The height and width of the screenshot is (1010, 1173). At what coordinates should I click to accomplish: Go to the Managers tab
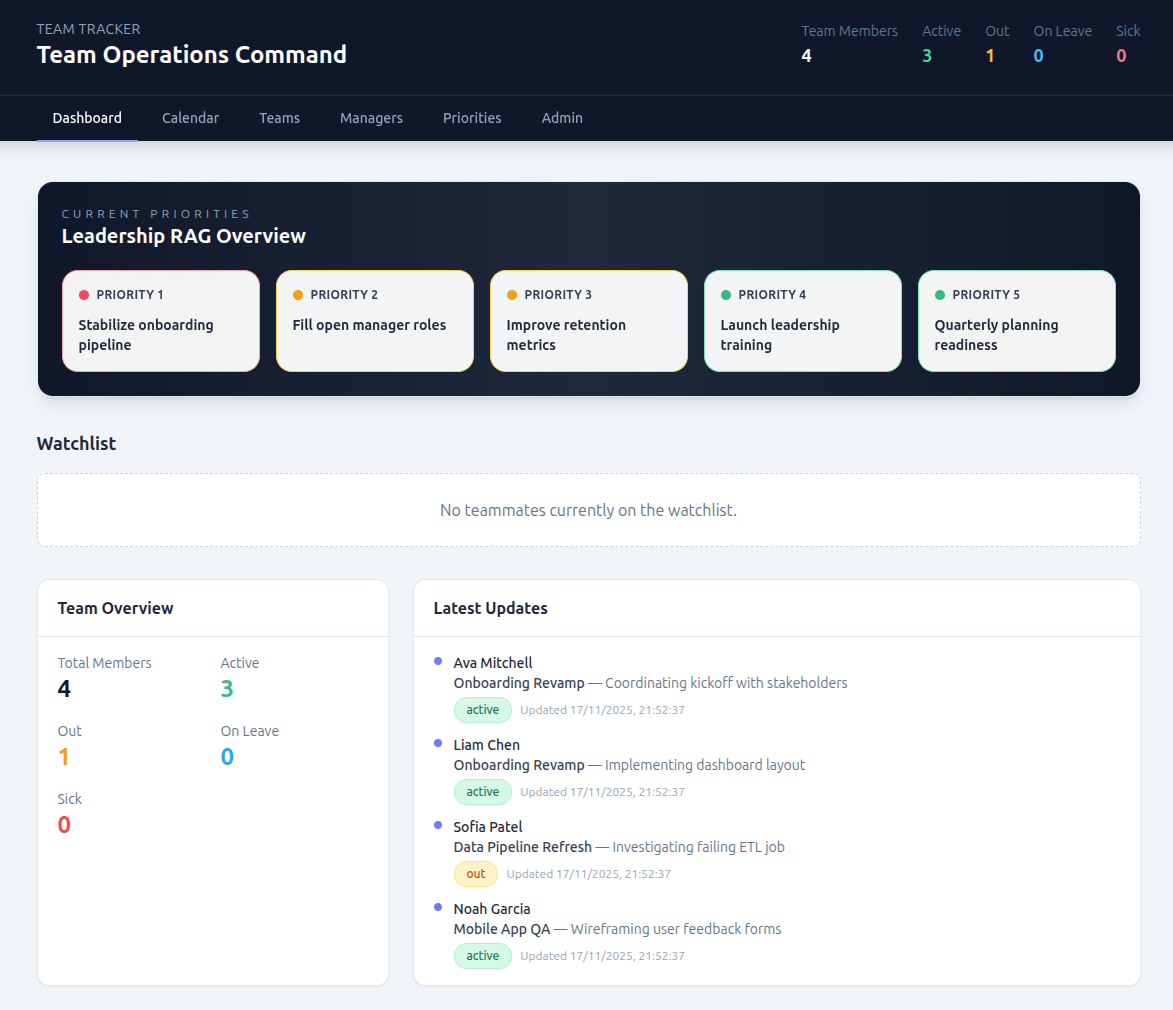pyautogui.click(x=371, y=118)
